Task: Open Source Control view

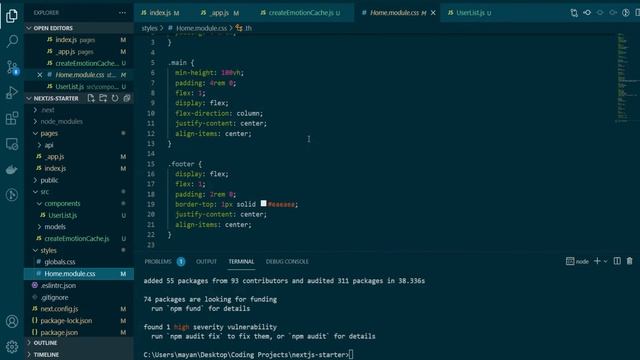Action: [12, 67]
